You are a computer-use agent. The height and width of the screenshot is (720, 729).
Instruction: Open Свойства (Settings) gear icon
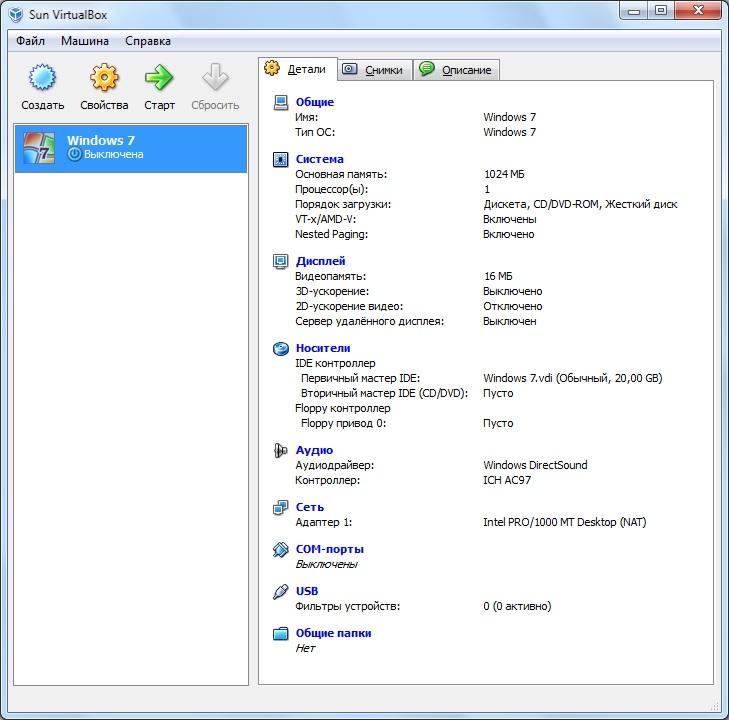pyautogui.click(x=104, y=79)
